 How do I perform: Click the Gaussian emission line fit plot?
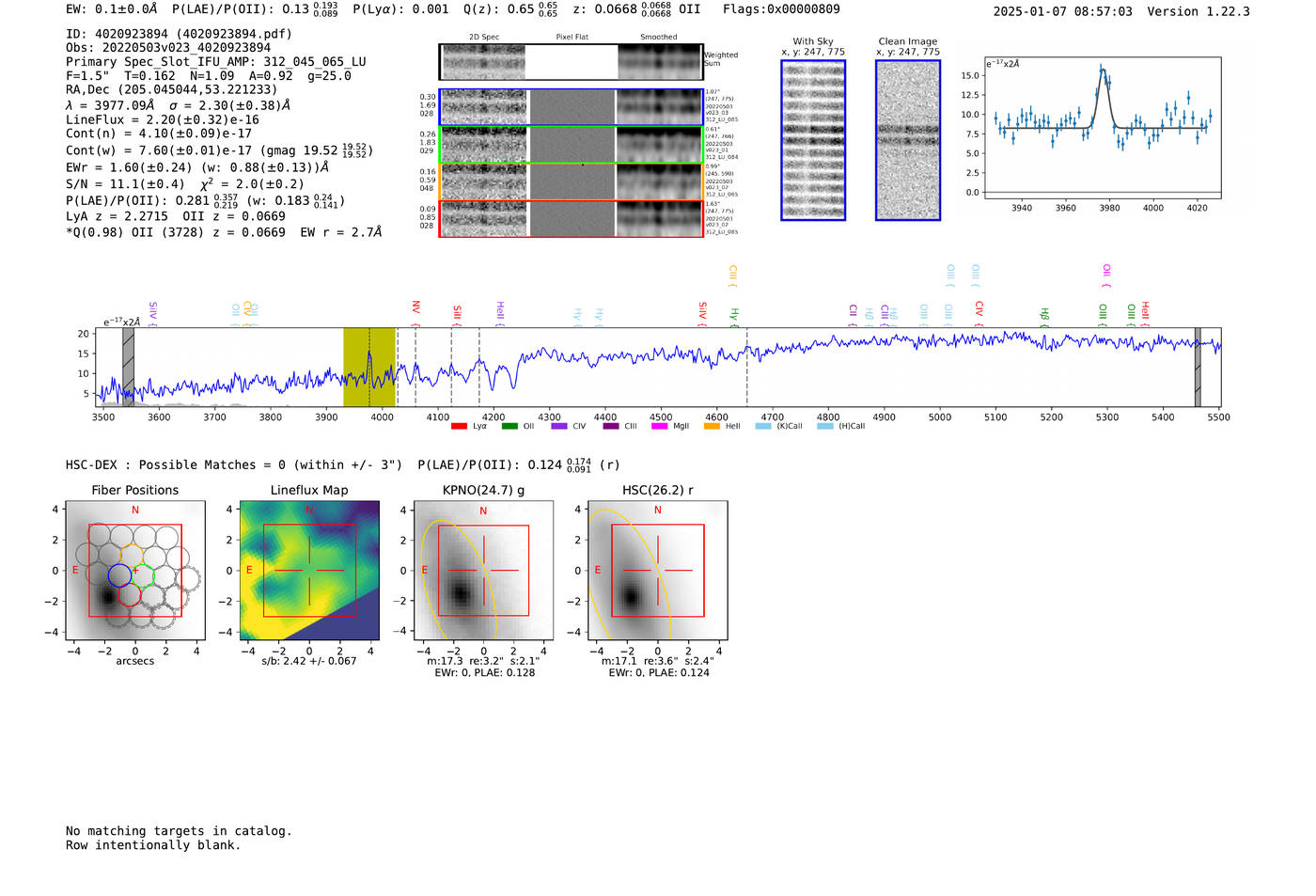point(1102,128)
